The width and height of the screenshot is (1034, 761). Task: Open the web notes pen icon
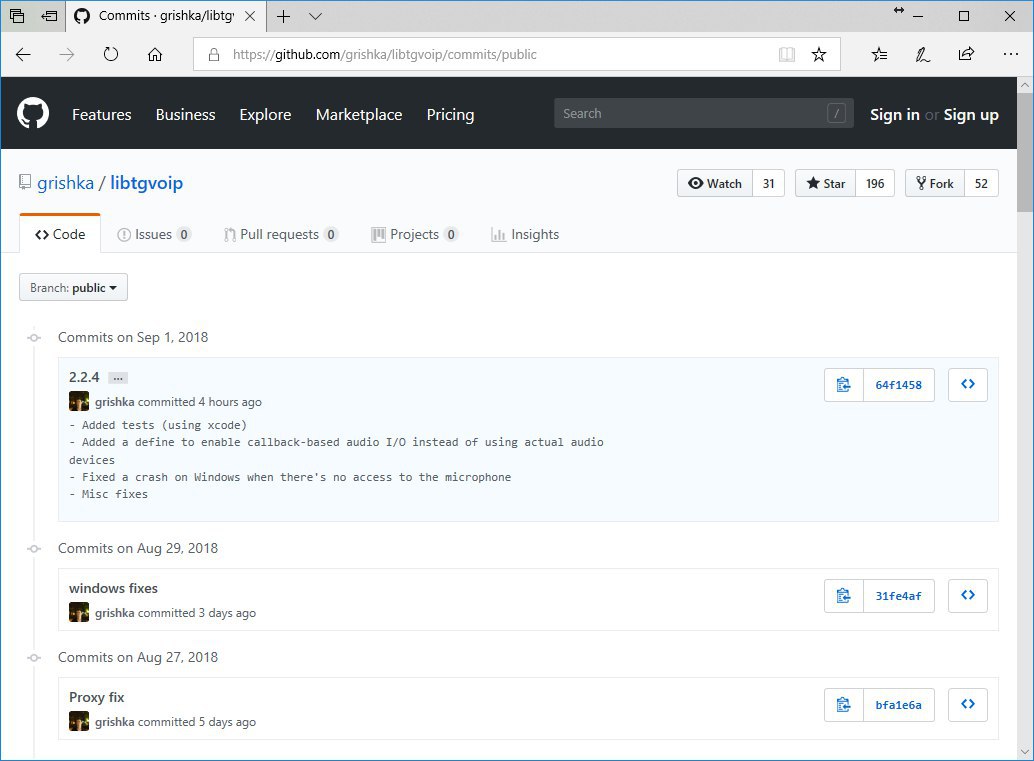(923, 54)
